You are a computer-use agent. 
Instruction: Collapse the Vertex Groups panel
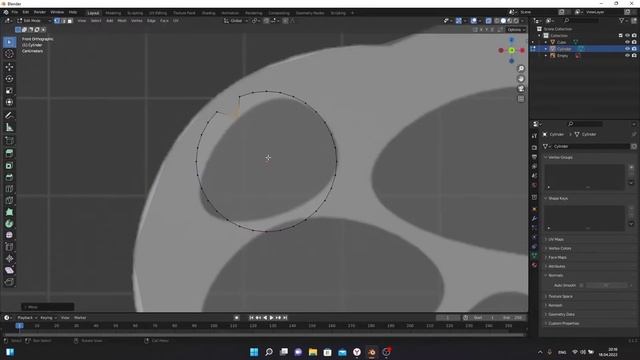[x=560, y=157]
